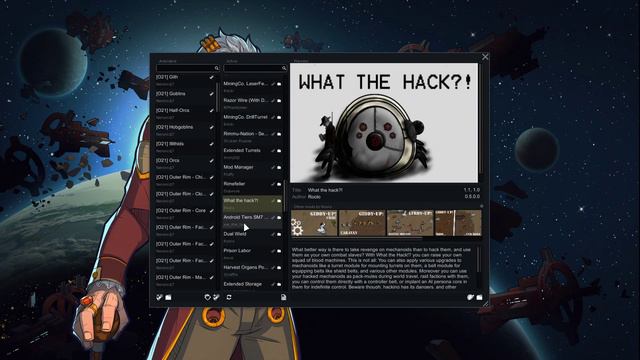
Task: Open the Giddy-Up Caravan thumbnail
Action: click(362, 223)
